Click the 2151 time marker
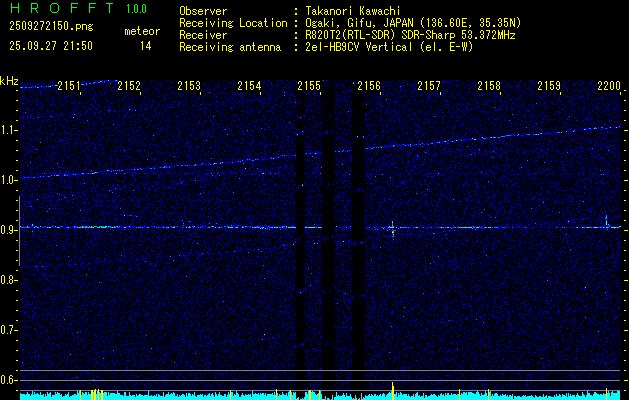The image size is (629, 400). click(x=69, y=86)
